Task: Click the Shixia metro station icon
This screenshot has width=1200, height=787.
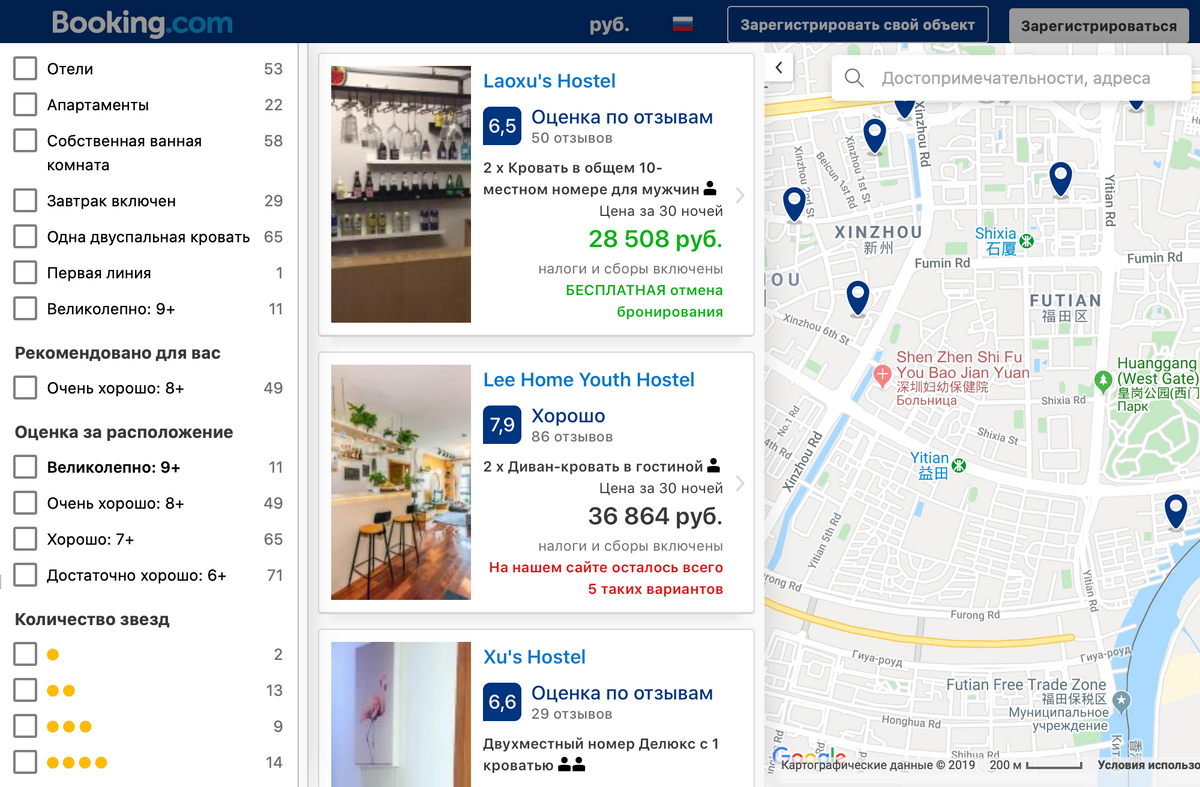Action: click(x=1026, y=241)
